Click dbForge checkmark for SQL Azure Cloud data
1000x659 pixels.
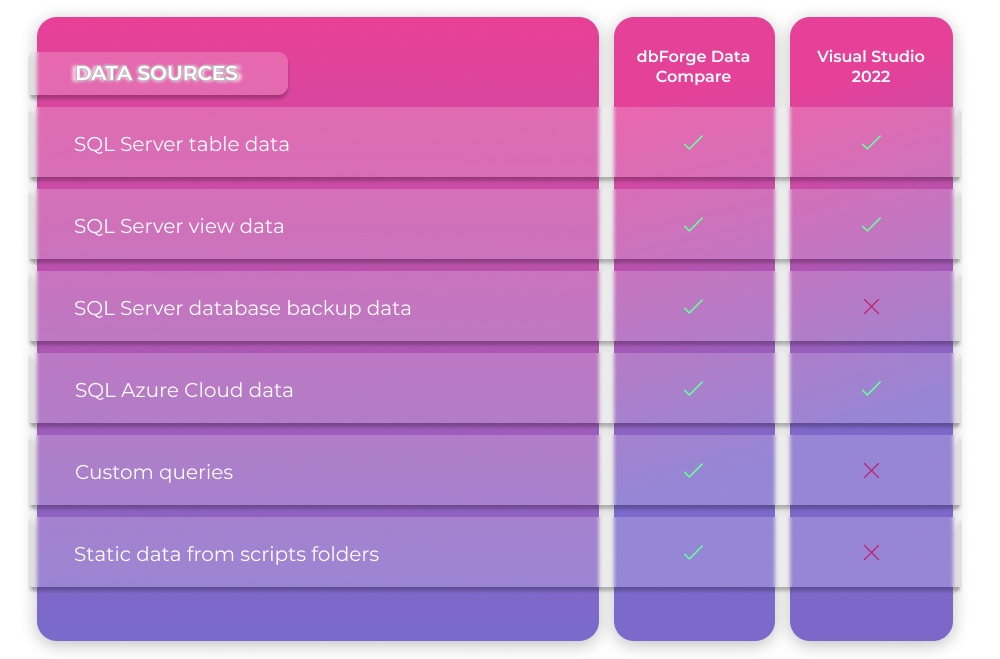[x=693, y=389]
